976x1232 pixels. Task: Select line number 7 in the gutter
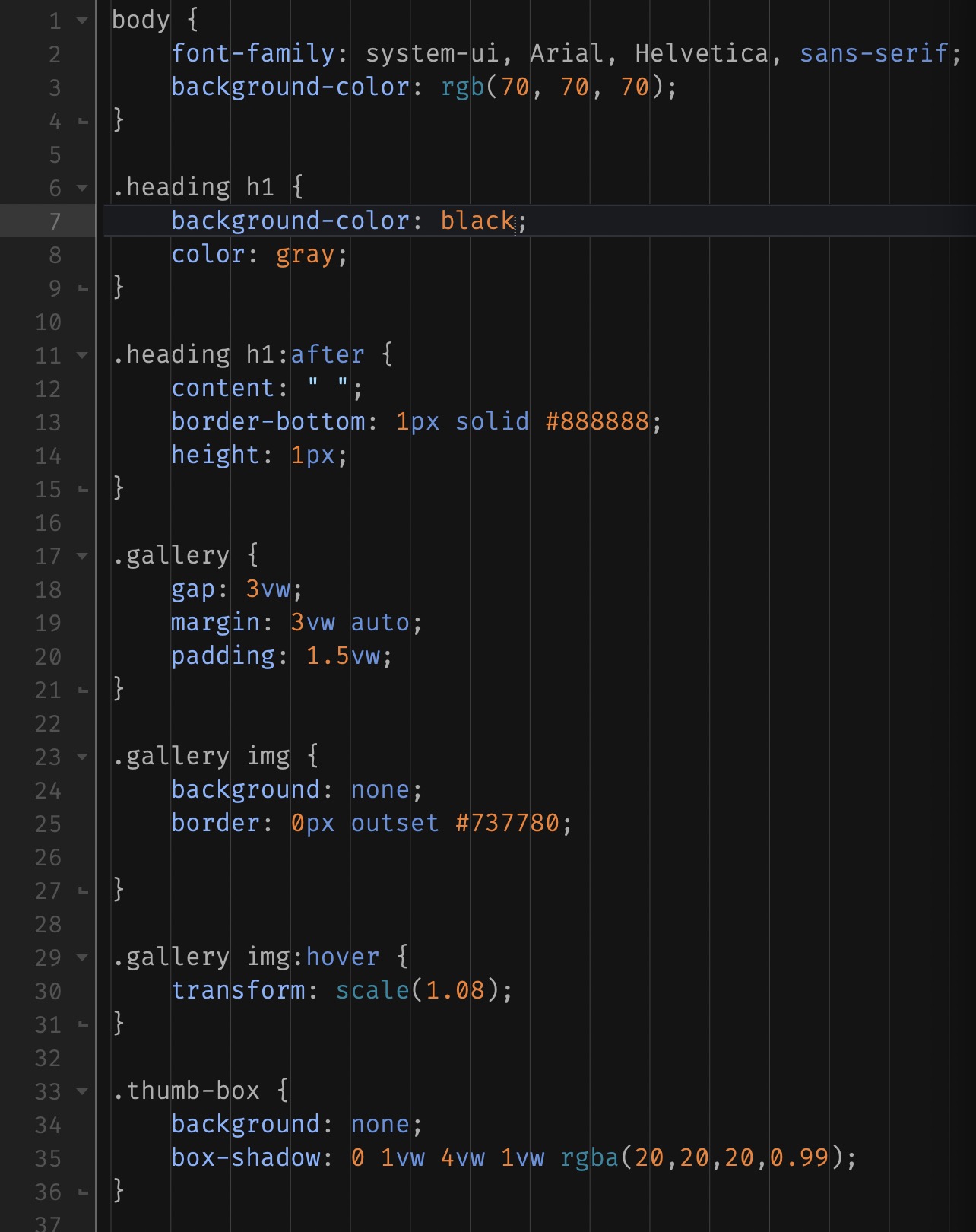(x=55, y=221)
